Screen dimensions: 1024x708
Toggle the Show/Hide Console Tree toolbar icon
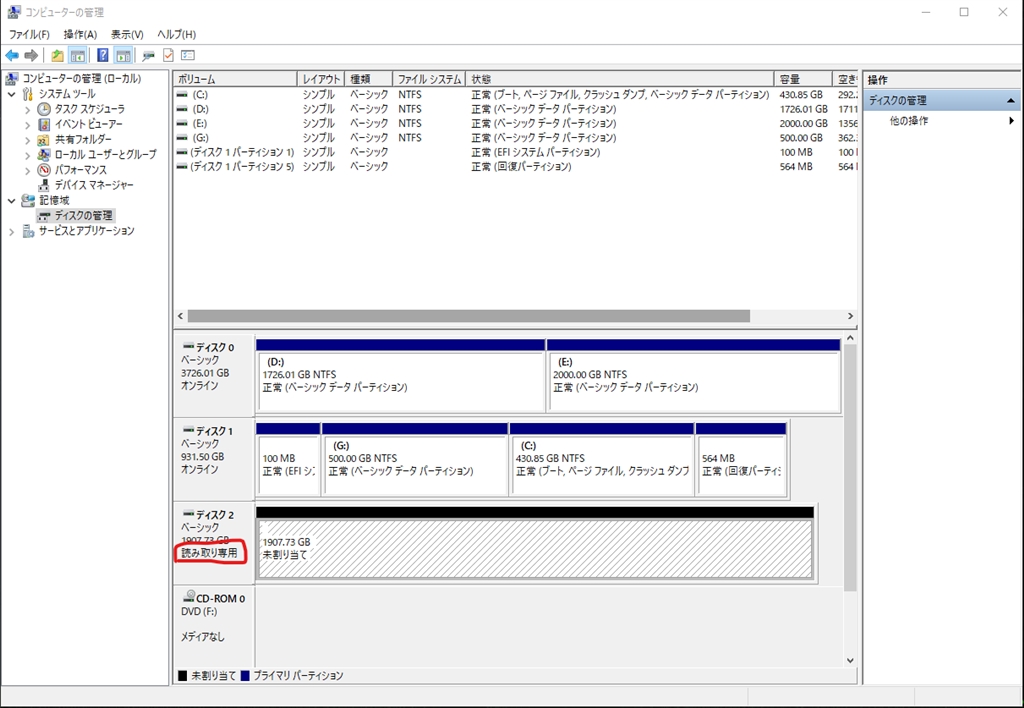(78, 56)
